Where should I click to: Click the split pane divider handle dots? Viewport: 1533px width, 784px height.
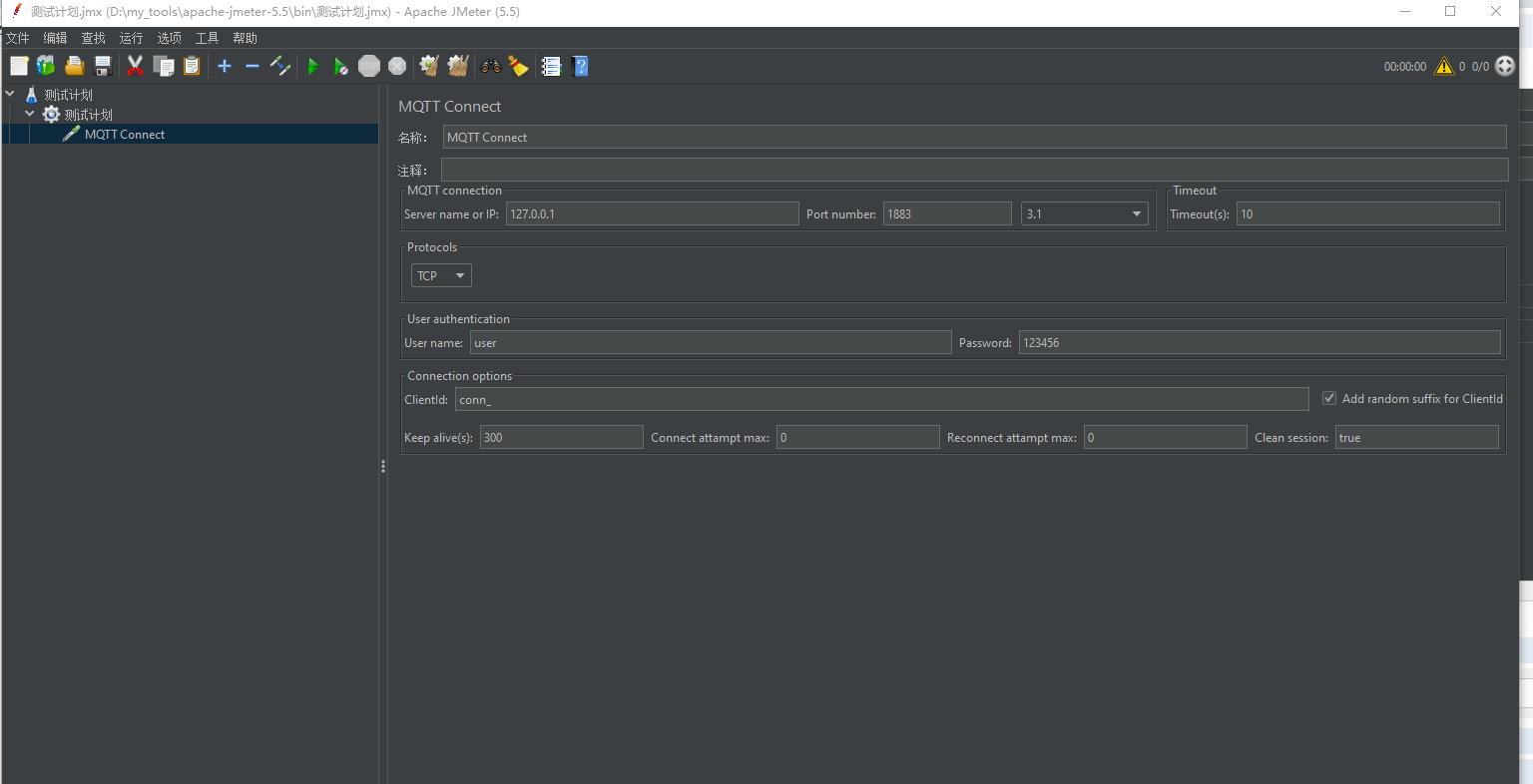383,466
